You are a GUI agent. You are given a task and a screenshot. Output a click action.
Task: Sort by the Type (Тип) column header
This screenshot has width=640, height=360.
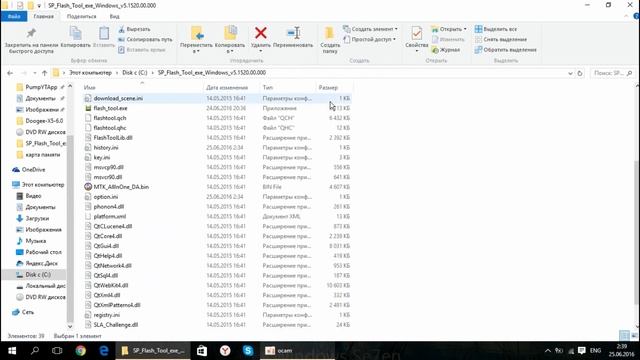[x=288, y=87]
